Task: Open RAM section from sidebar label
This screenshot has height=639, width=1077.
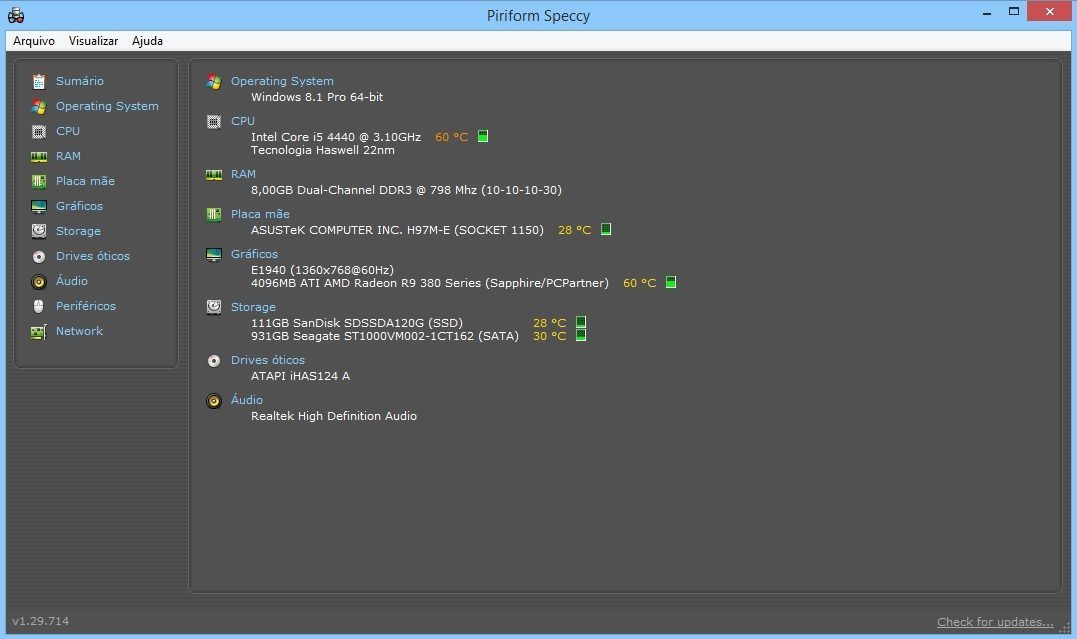Action: click(x=68, y=156)
